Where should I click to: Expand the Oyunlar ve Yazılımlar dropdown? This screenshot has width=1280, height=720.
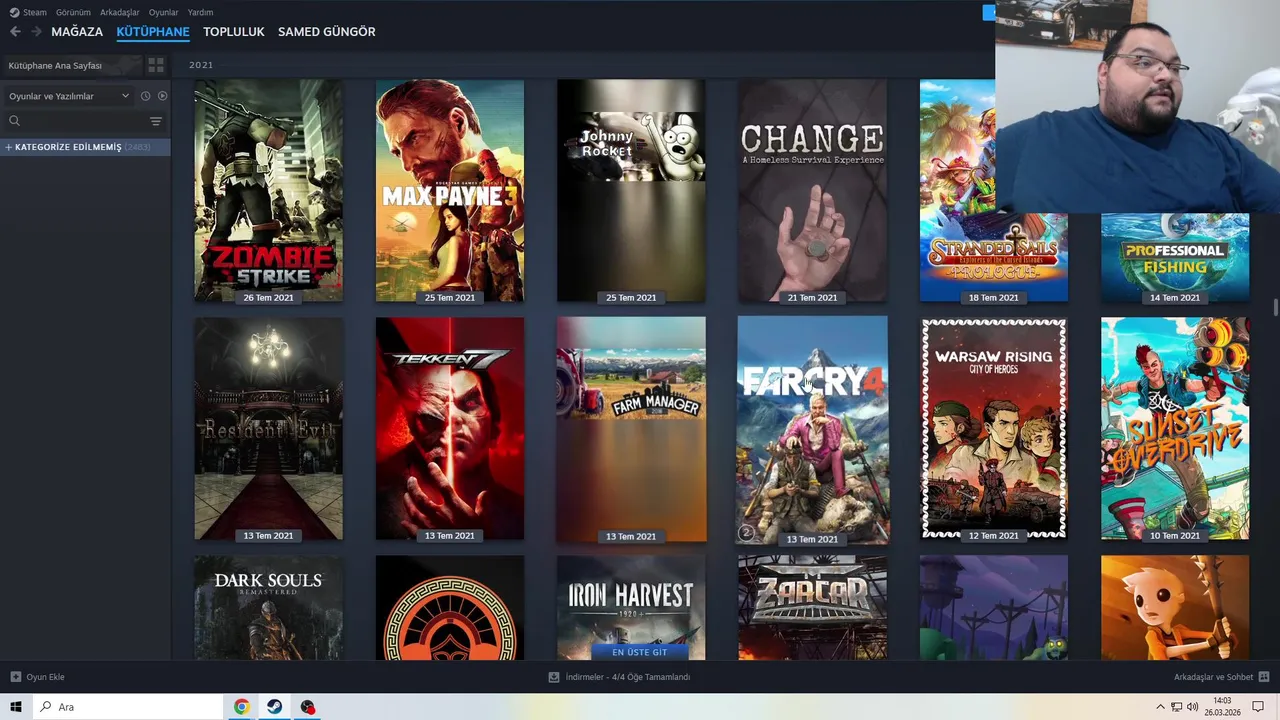coord(69,96)
